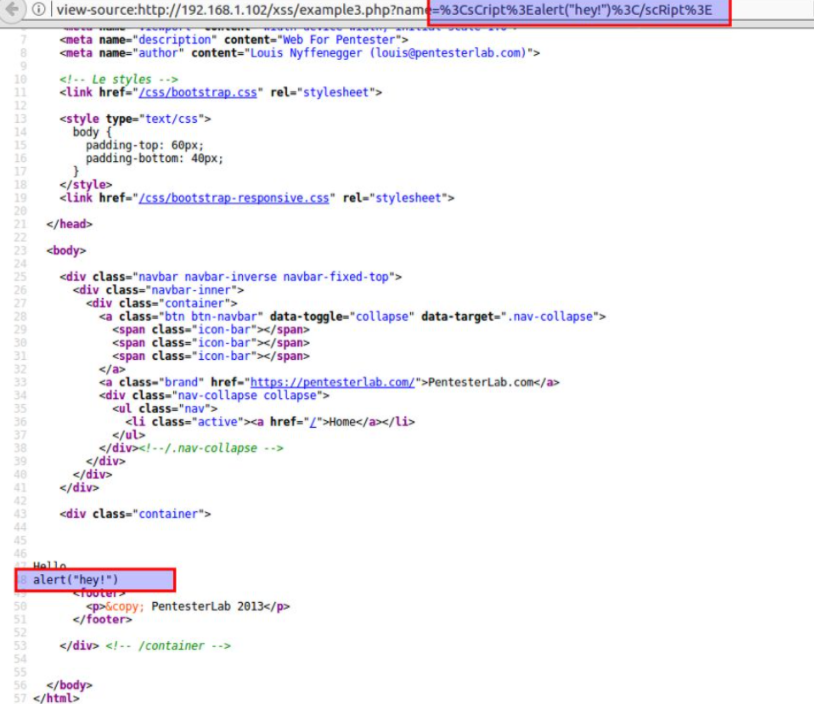Click the opening <body> tag
814x710 pixels.
pos(66,251)
